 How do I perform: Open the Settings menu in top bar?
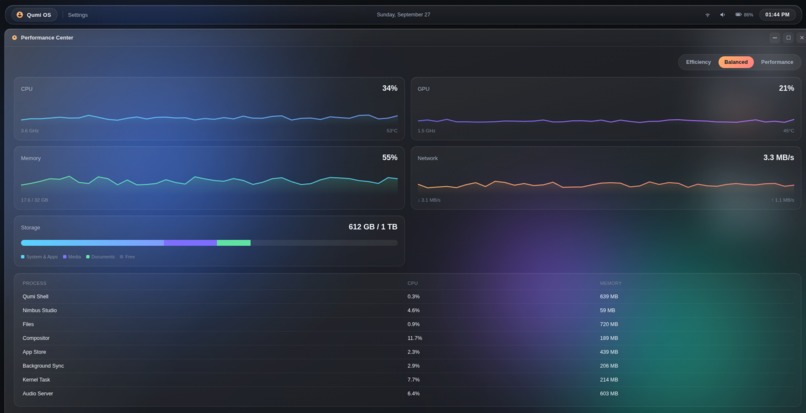[x=78, y=15]
